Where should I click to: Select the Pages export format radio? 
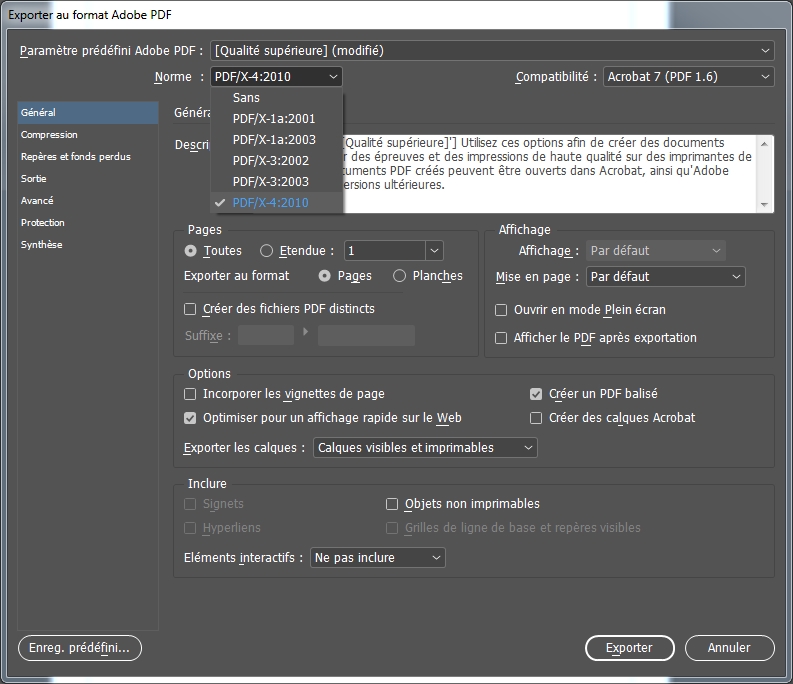325,276
